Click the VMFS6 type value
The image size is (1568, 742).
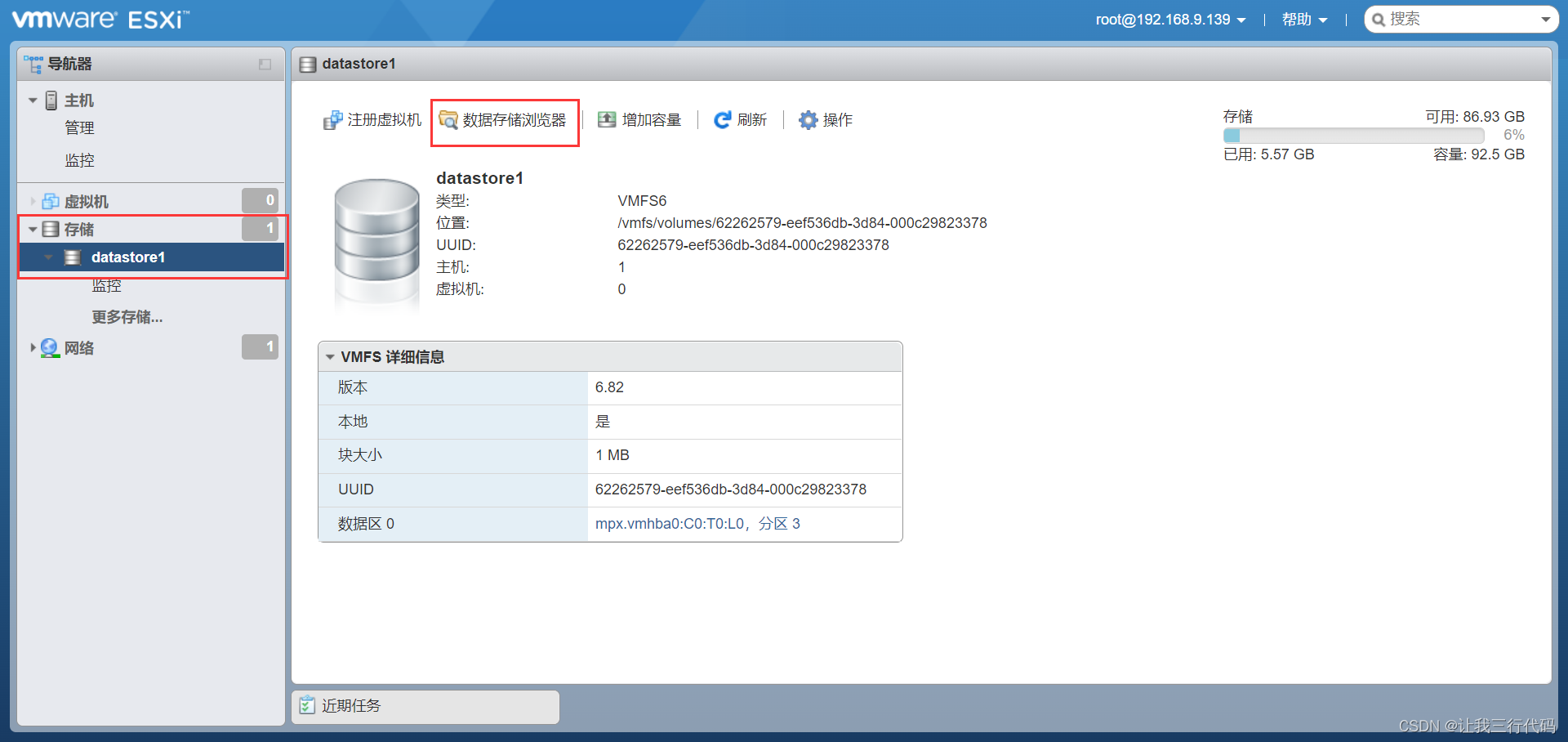tap(642, 201)
